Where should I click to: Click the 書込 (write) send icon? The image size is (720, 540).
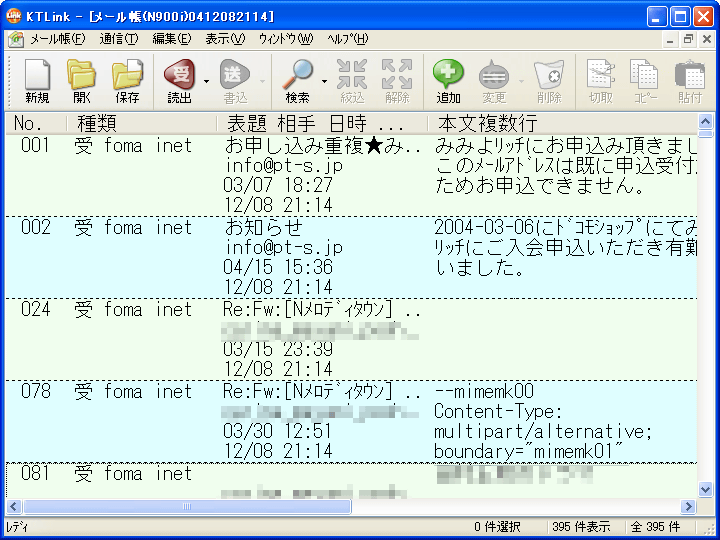click(x=235, y=82)
